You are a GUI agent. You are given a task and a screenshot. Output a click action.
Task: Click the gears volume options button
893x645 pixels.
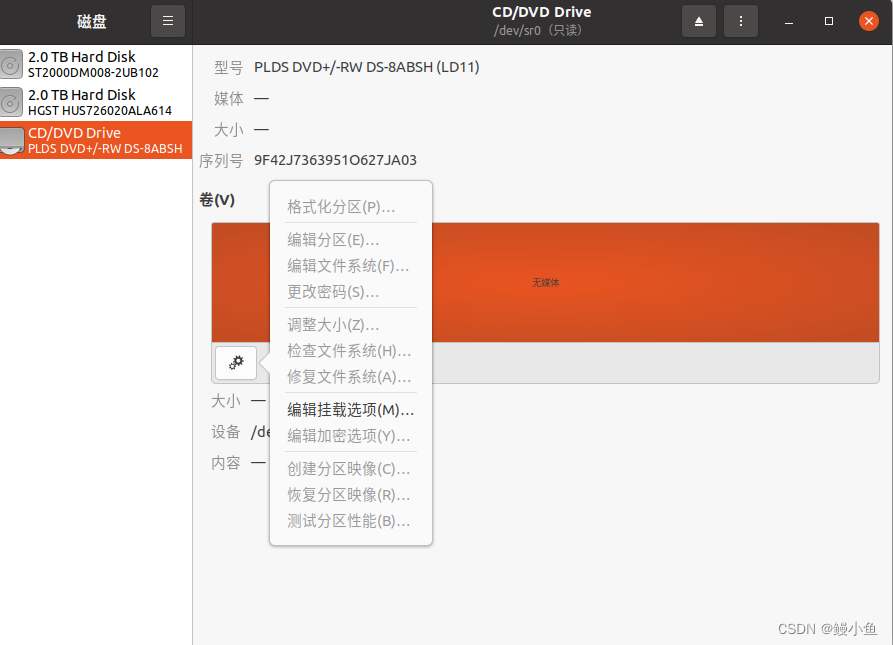coord(236,363)
